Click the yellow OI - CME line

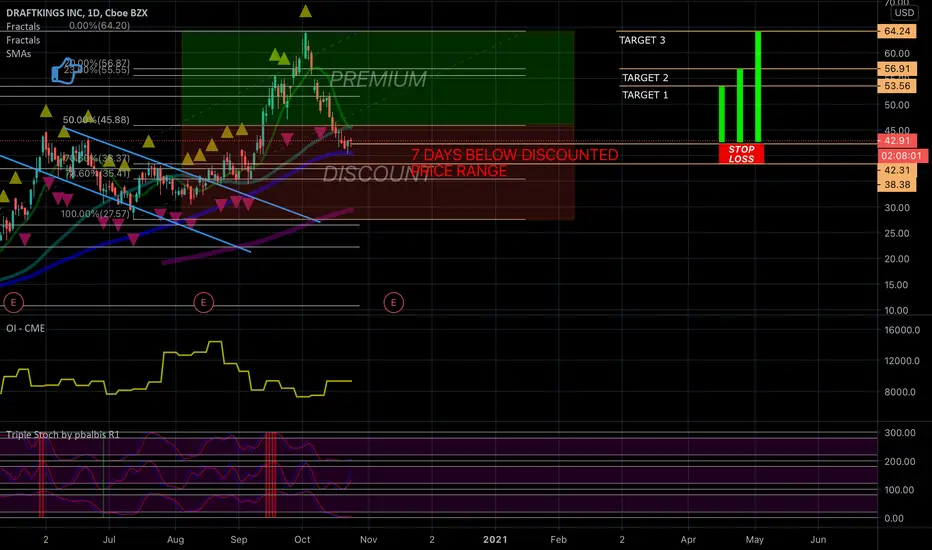point(178,369)
